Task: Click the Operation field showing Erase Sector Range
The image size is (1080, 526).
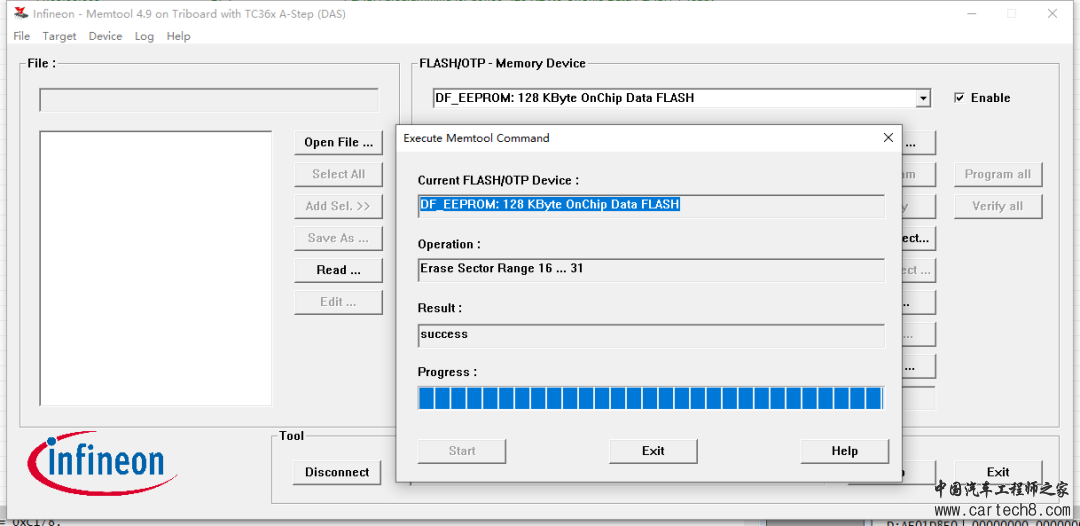Action: coord(651,270)
